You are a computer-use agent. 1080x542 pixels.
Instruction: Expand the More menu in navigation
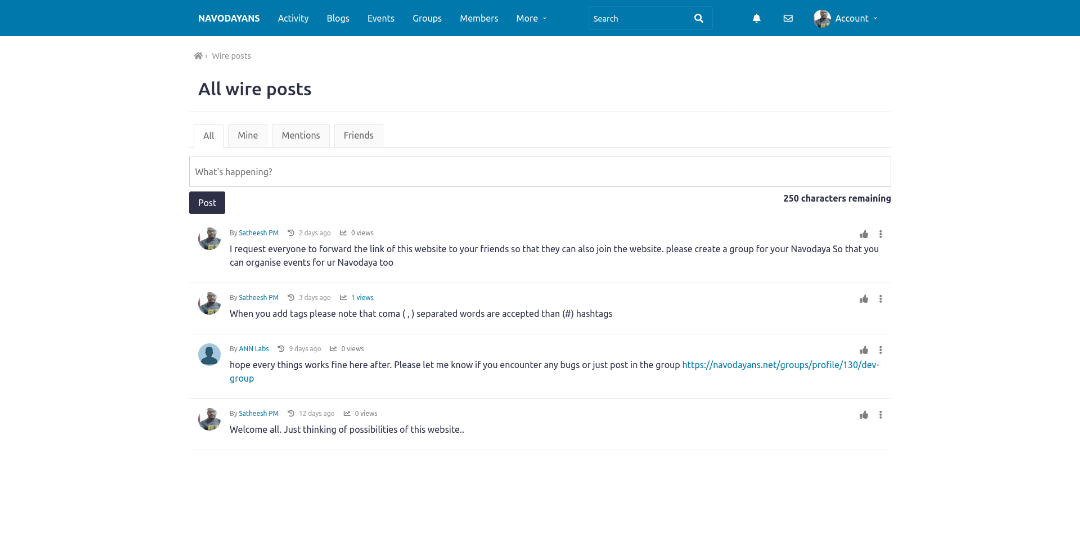click(x=531, y=18)
